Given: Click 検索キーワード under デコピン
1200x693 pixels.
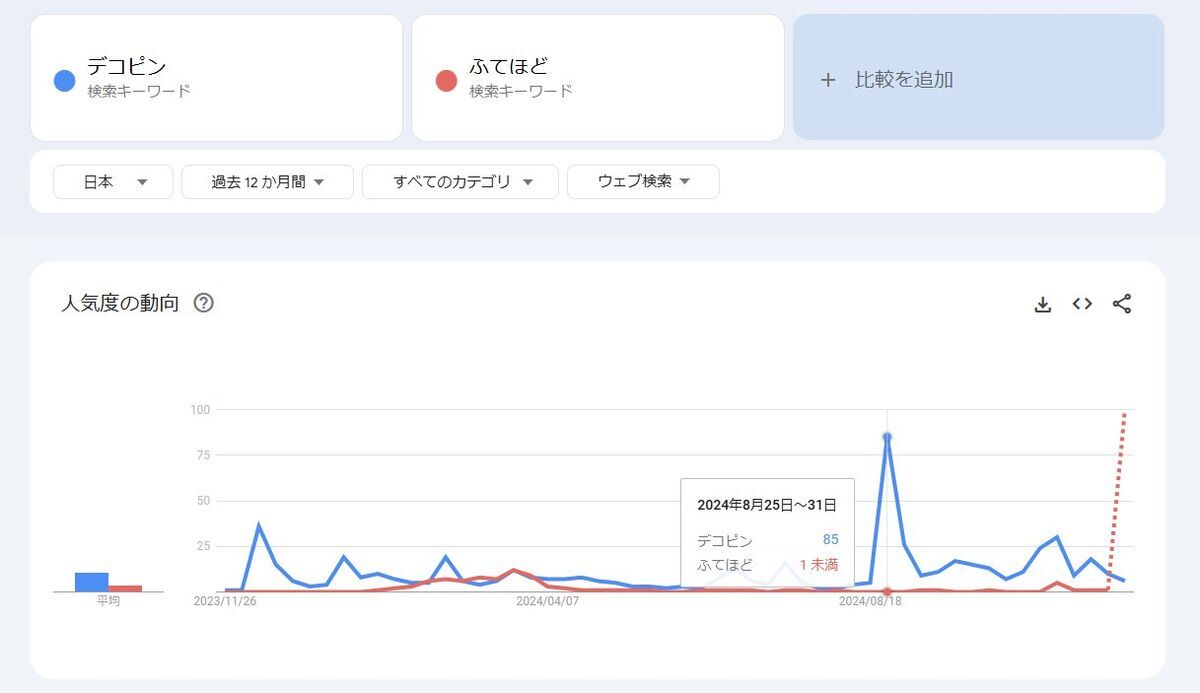Looking at the screenshot, I should pos(139,91).
